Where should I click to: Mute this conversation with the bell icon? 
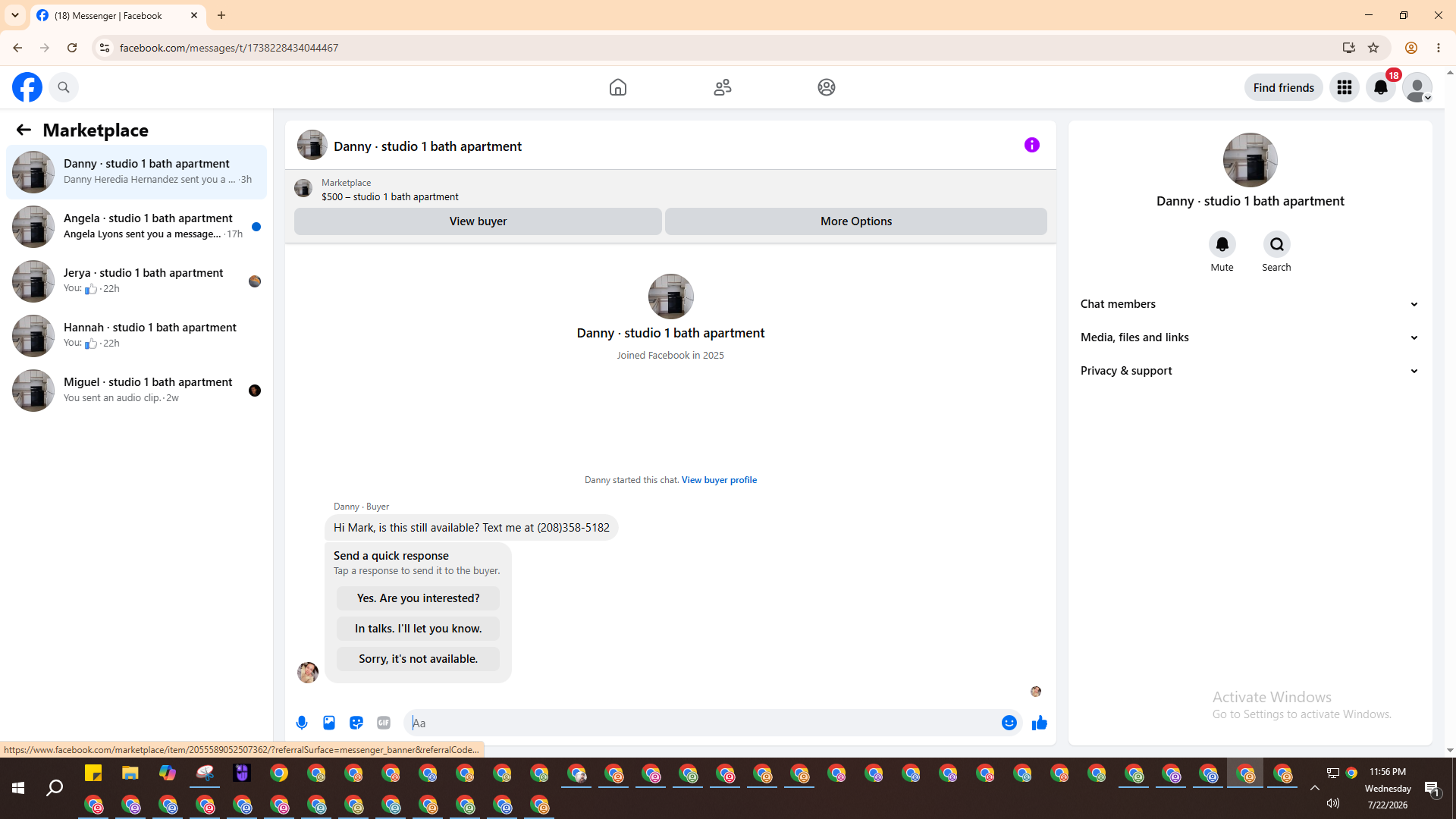pos(1222,244)
